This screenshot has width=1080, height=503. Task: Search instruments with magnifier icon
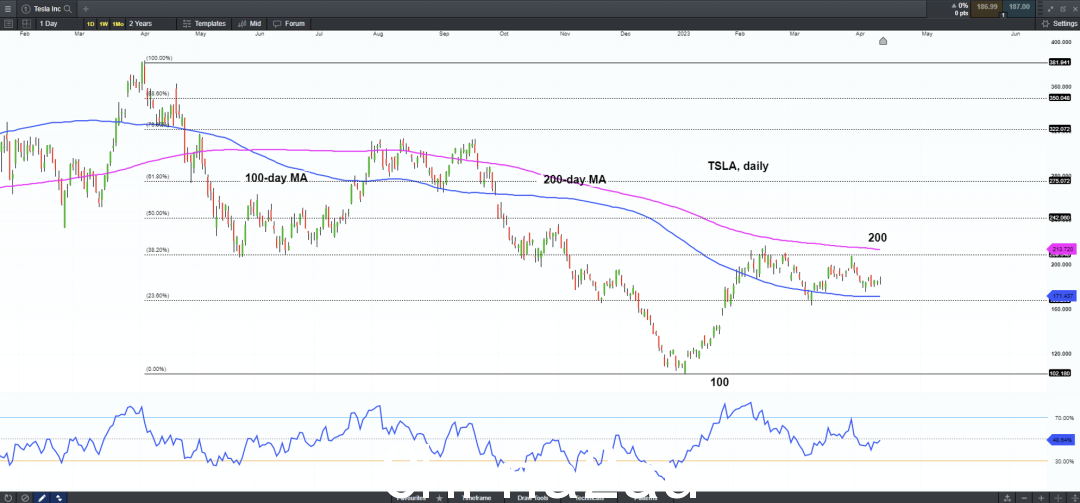pos(68,9)
